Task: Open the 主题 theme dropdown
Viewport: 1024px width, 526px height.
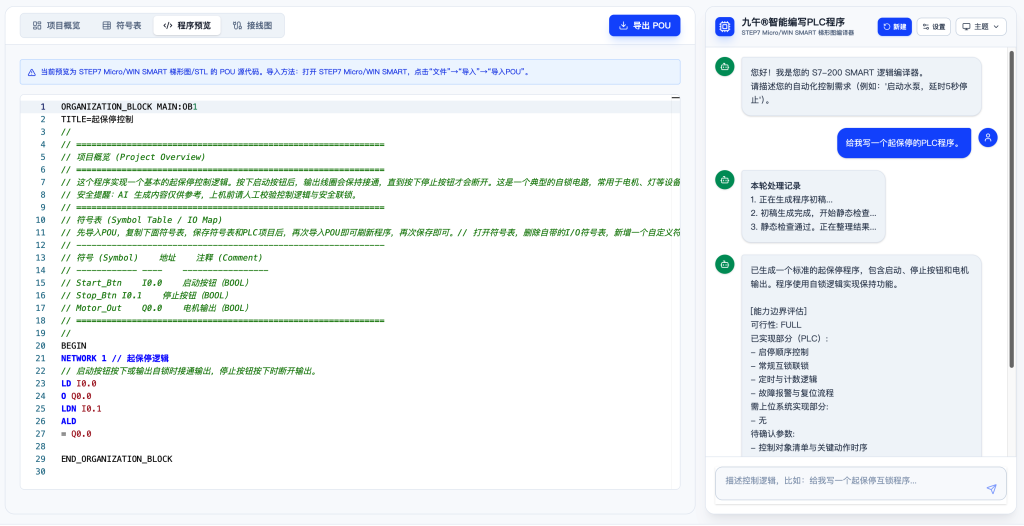Action: [980, 27]
